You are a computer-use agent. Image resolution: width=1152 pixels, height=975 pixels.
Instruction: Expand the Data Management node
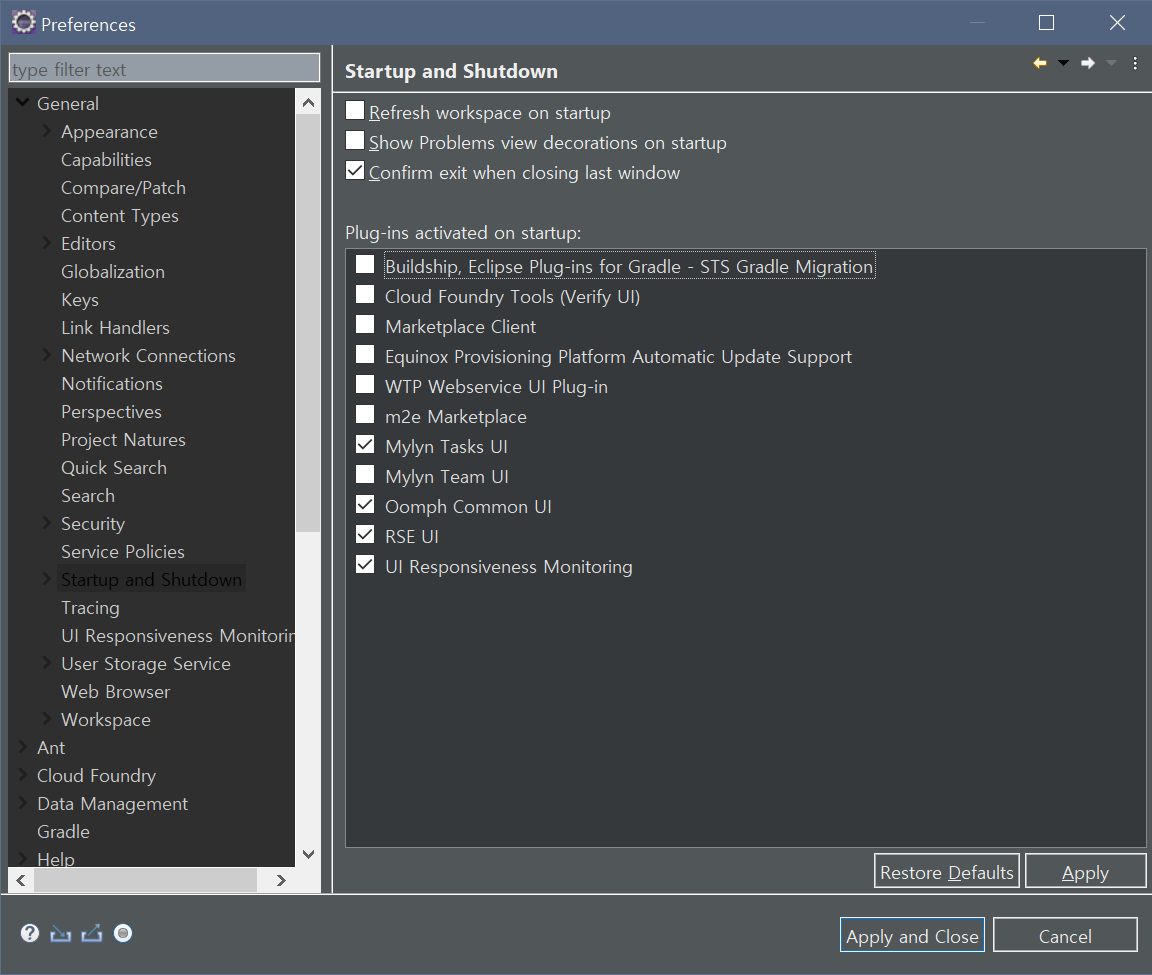(x=23, y=802)
